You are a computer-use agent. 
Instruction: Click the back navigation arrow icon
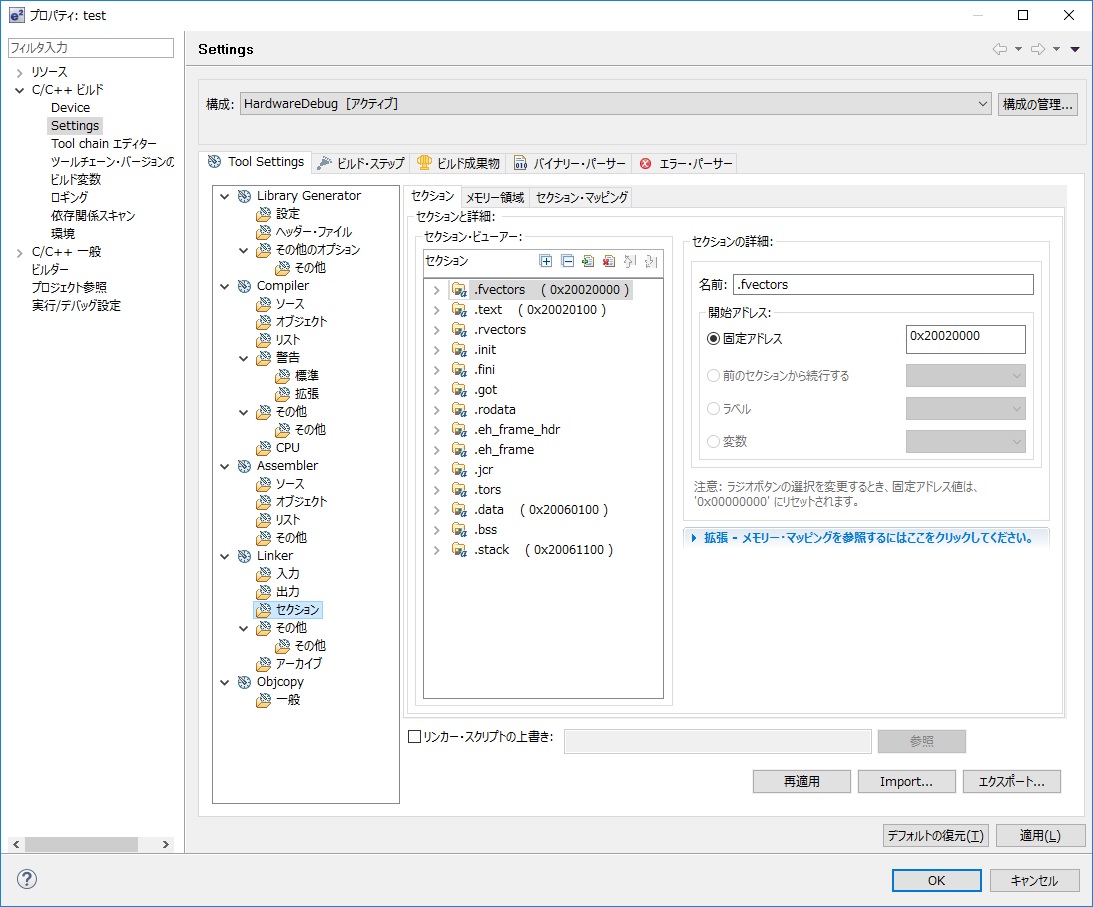[1000, 49]
